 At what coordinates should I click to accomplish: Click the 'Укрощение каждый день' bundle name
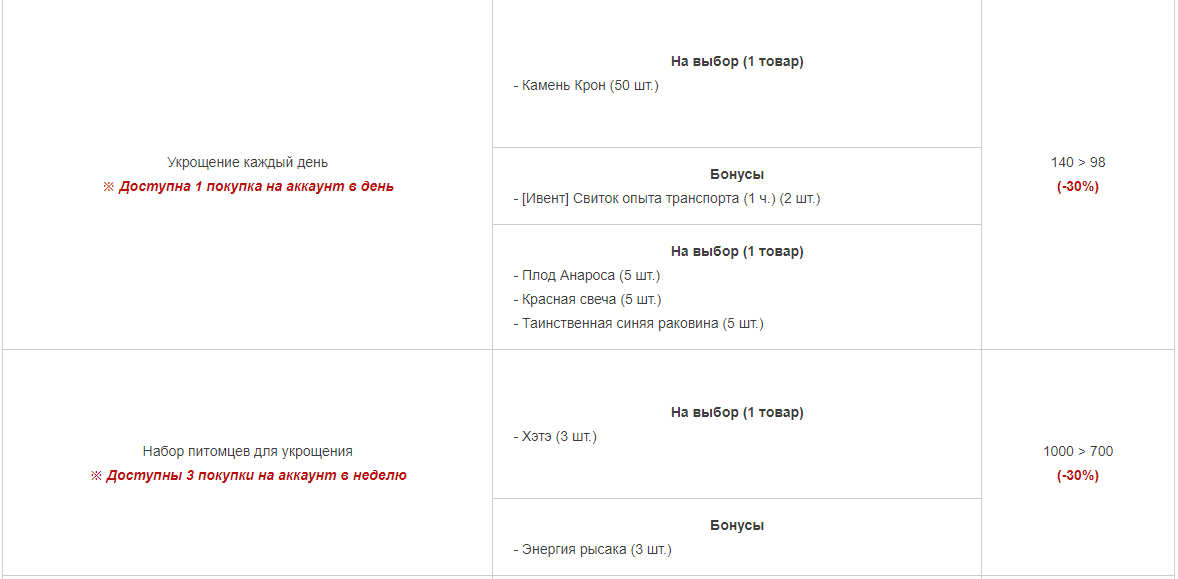pos(247,162)
